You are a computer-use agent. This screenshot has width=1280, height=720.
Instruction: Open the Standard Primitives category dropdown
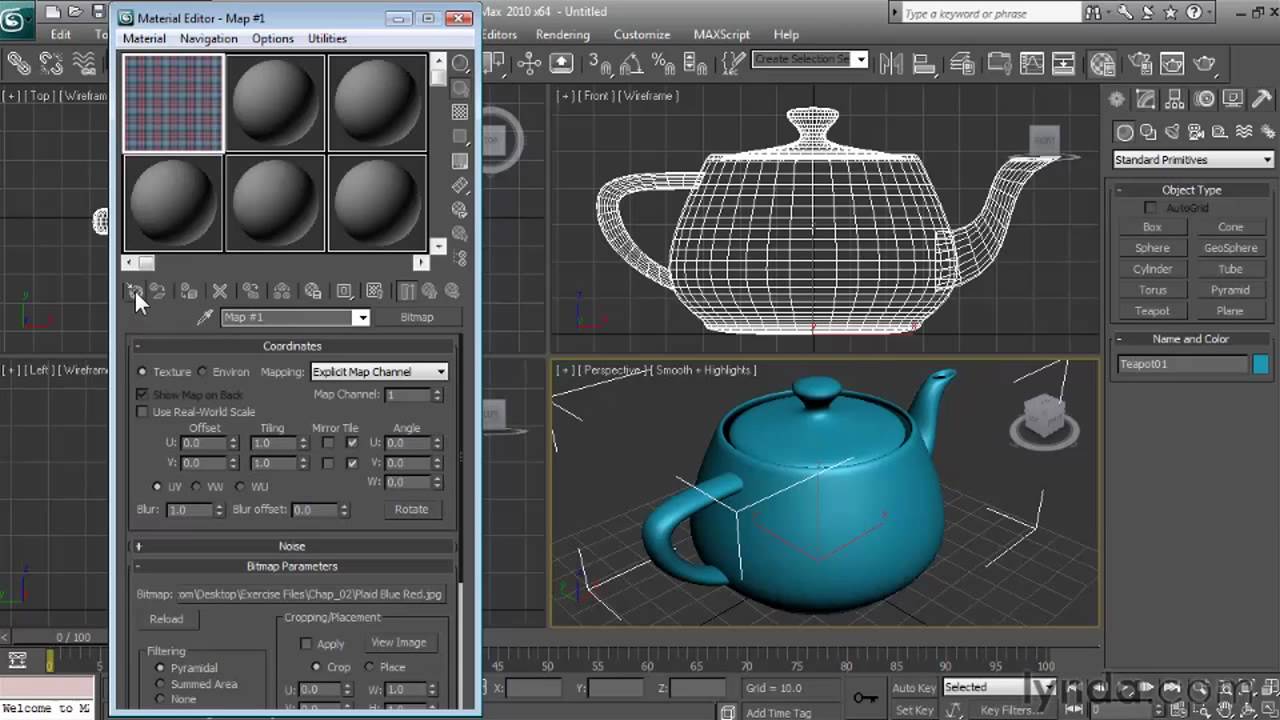pos(1192,160)
